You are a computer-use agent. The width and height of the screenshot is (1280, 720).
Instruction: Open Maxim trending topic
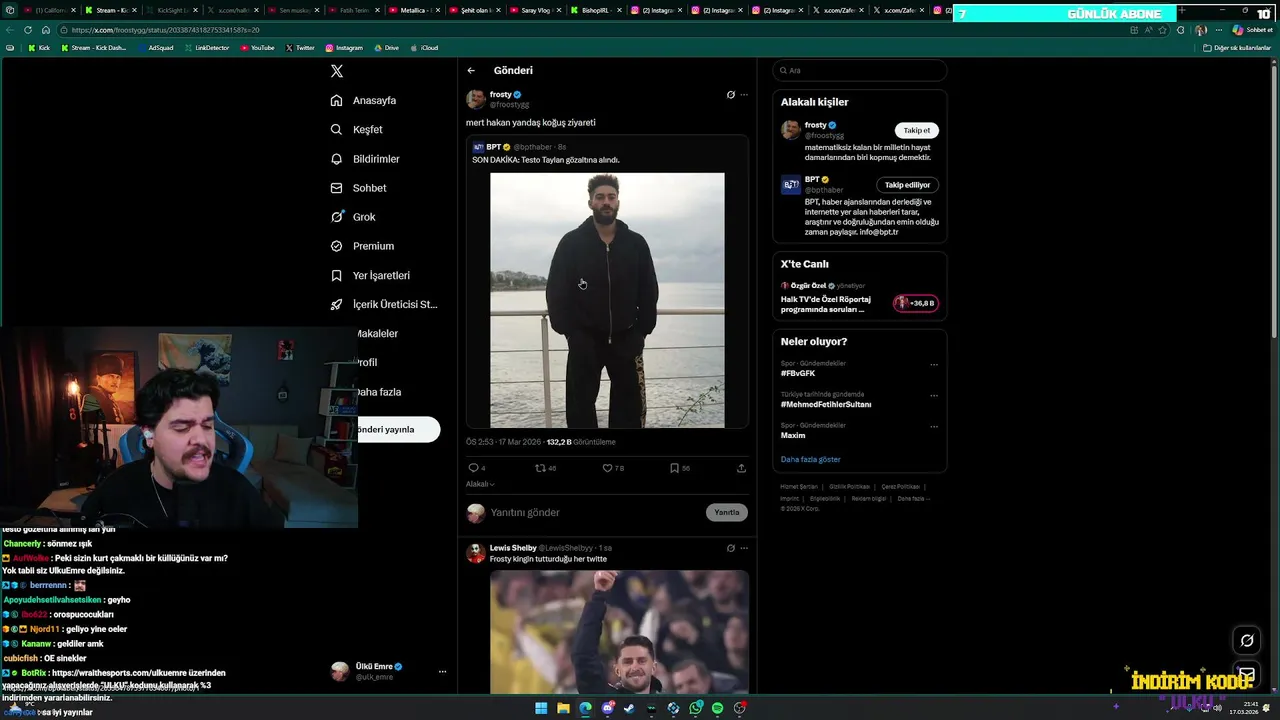[793, 435]
